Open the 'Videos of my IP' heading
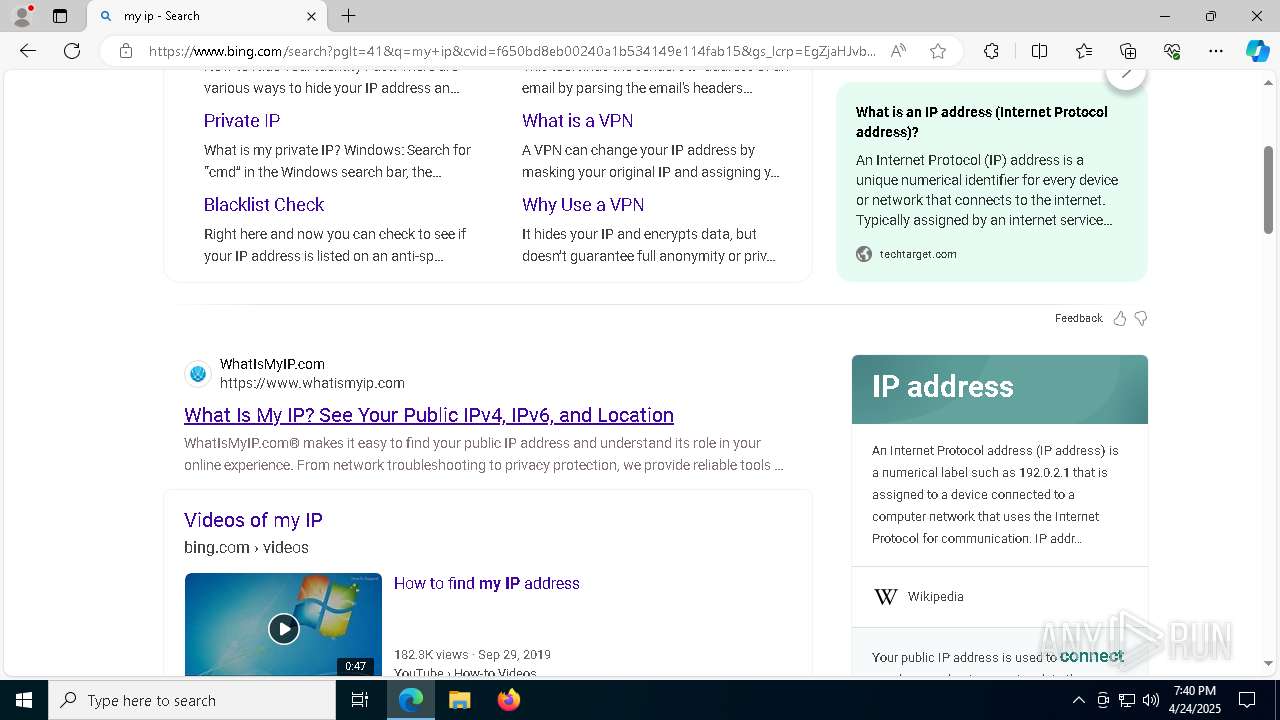Image resolution: width=1280 pixels, height=720 pixels. [x=253, y=520]
